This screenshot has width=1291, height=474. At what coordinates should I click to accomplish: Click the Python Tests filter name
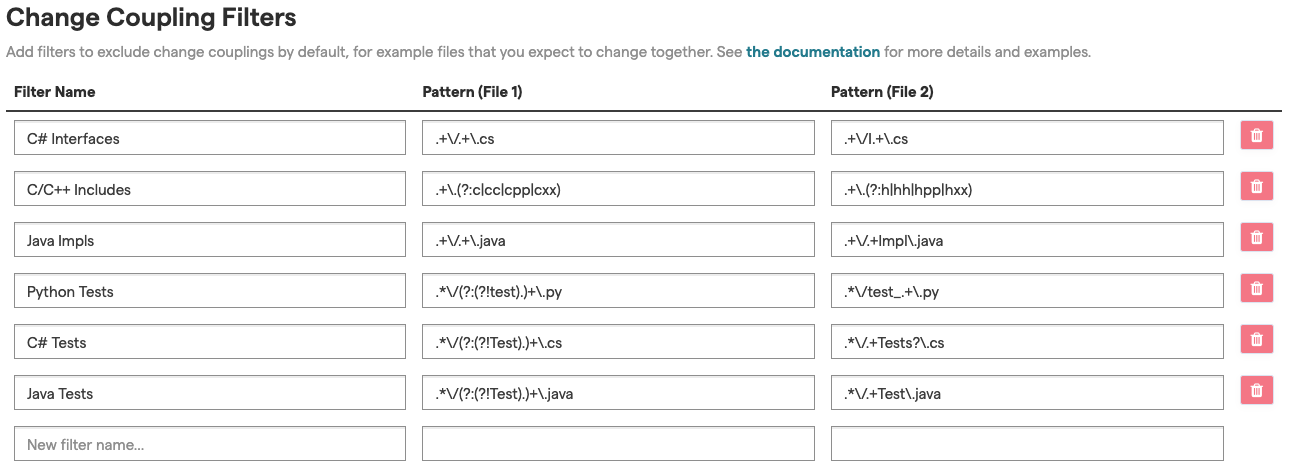click(x=210, y=291)
